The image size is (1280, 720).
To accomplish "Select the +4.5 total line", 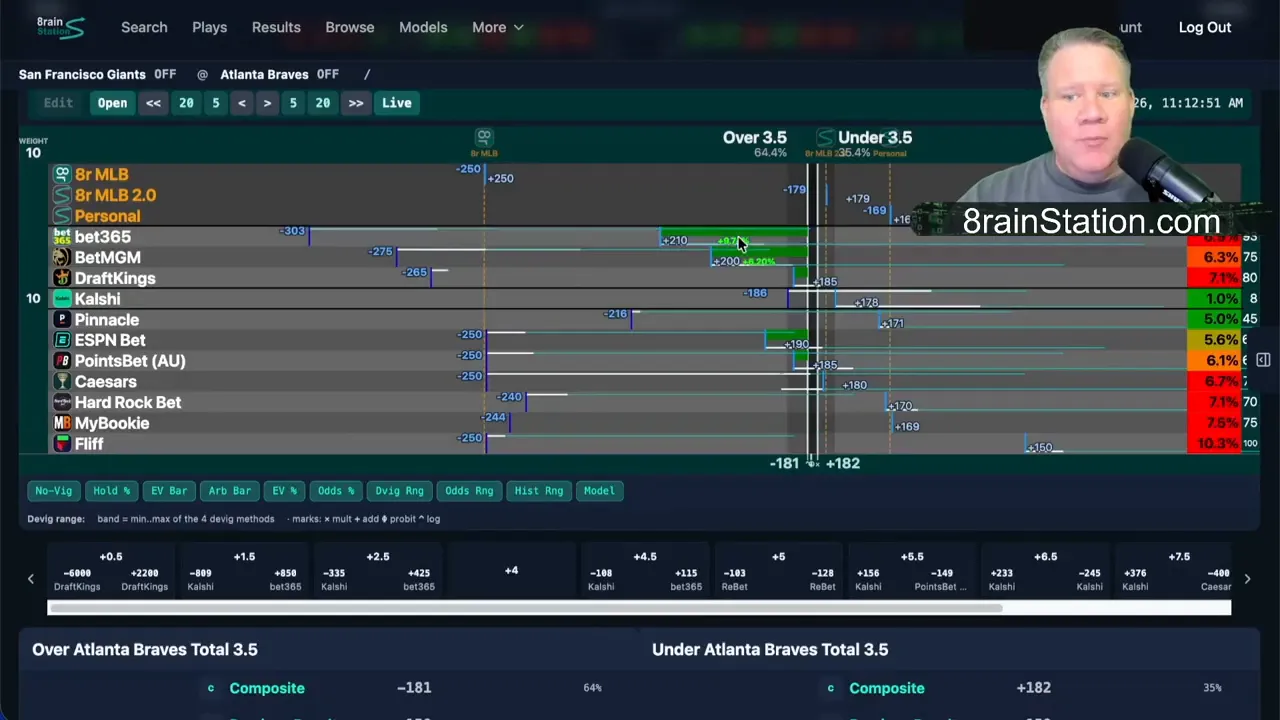I will [x=645, y=571].
